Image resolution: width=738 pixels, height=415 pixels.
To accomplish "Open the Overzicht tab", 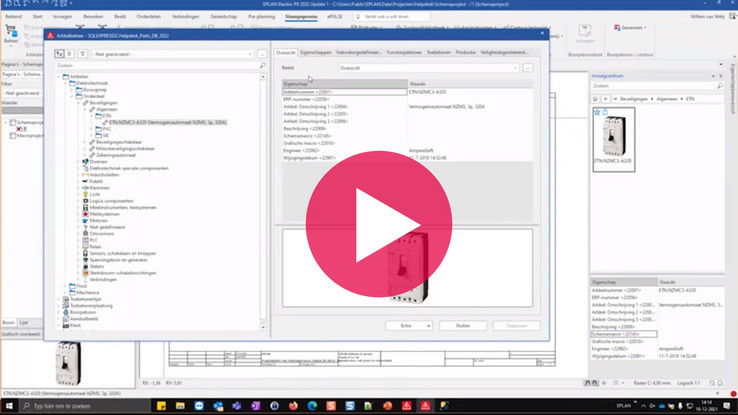I will [286, 52].
